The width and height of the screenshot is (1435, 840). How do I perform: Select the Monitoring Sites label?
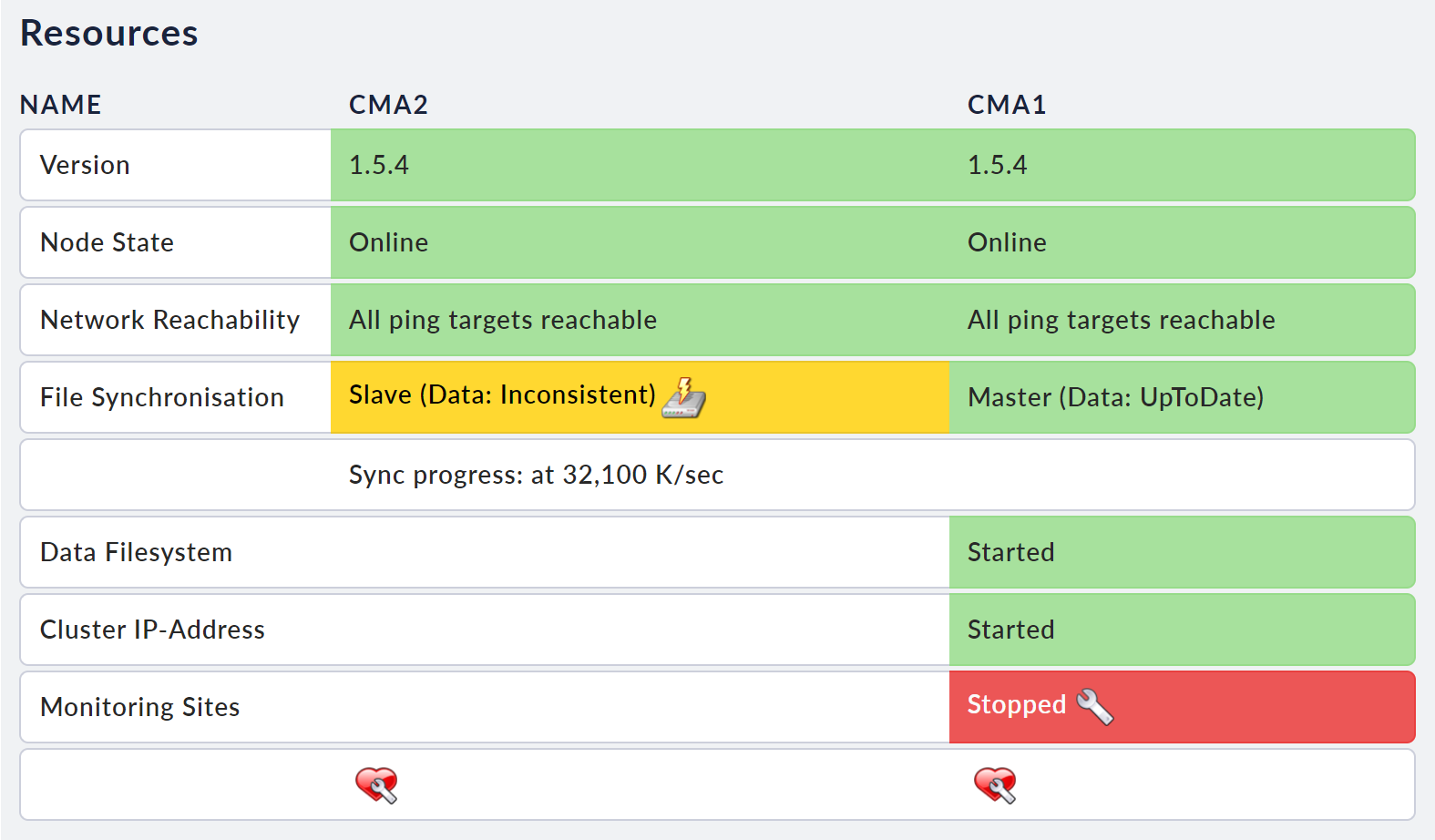pyautogui.click(x=139, y=707)
